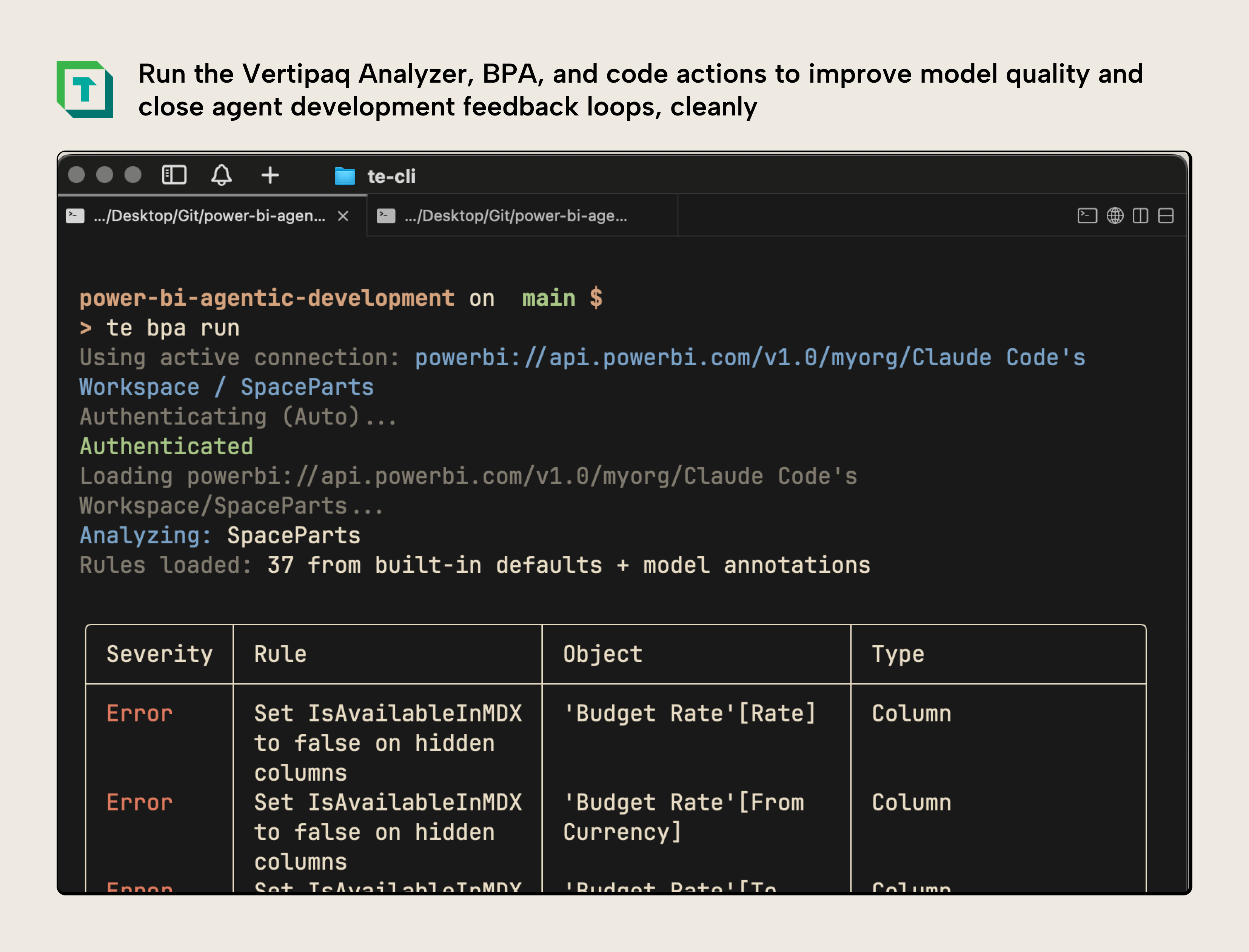Click the blue te-cli folder icon

click(345, 176)
